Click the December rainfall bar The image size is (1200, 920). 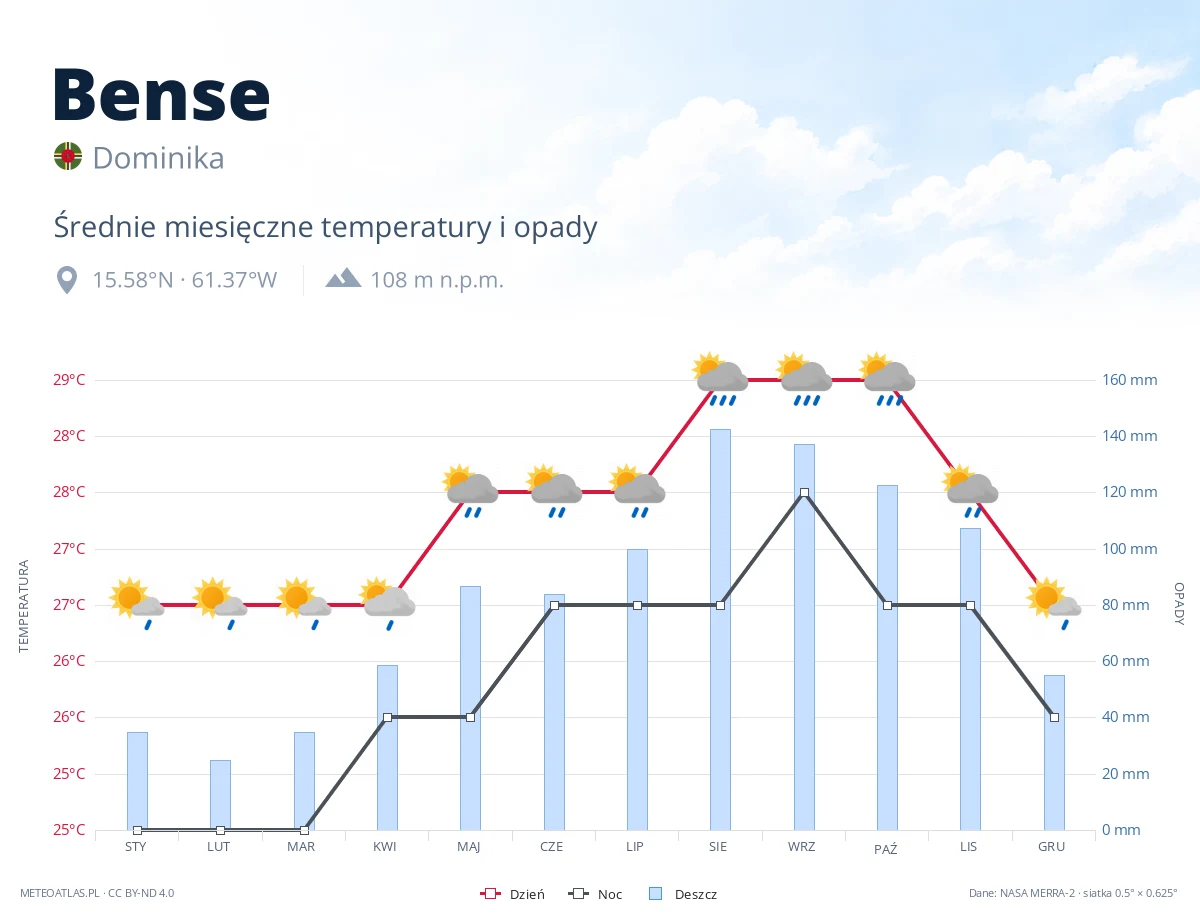(1054, 753)
